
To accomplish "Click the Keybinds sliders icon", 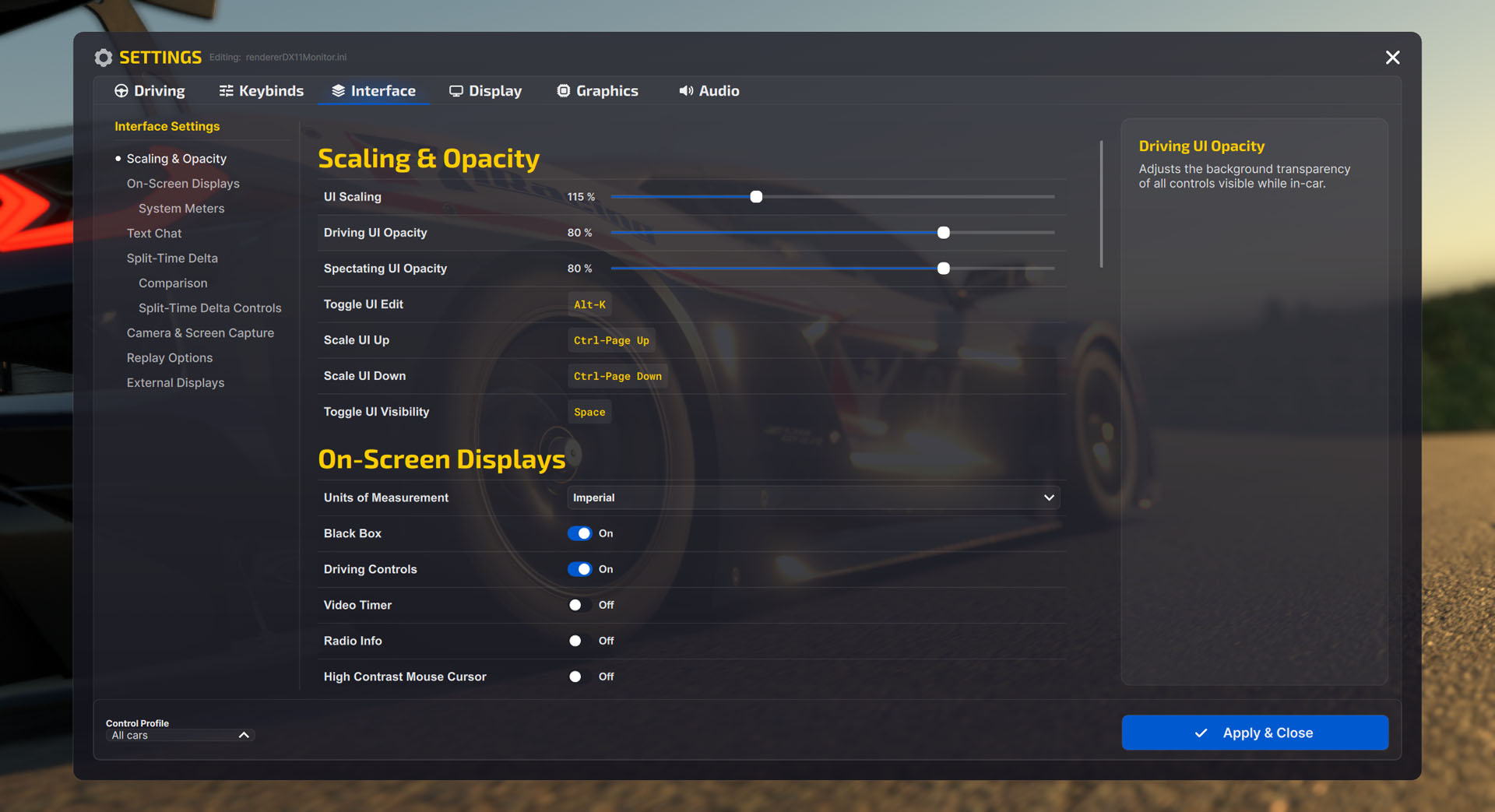I will tap(226, 91).
